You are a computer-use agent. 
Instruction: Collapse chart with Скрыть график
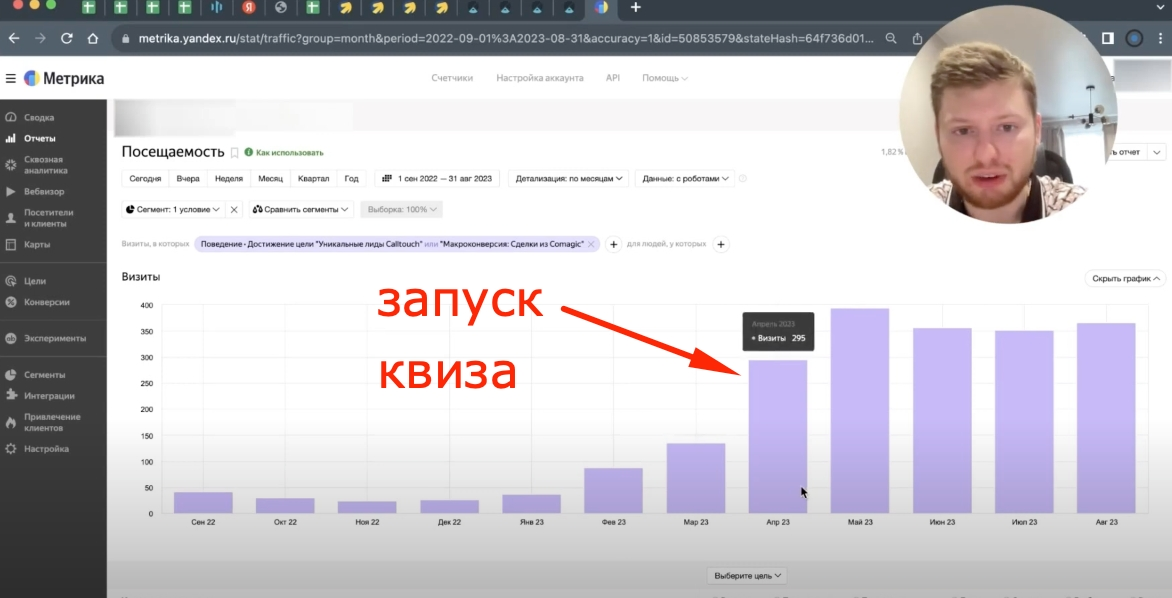(x=1125, y=278)
